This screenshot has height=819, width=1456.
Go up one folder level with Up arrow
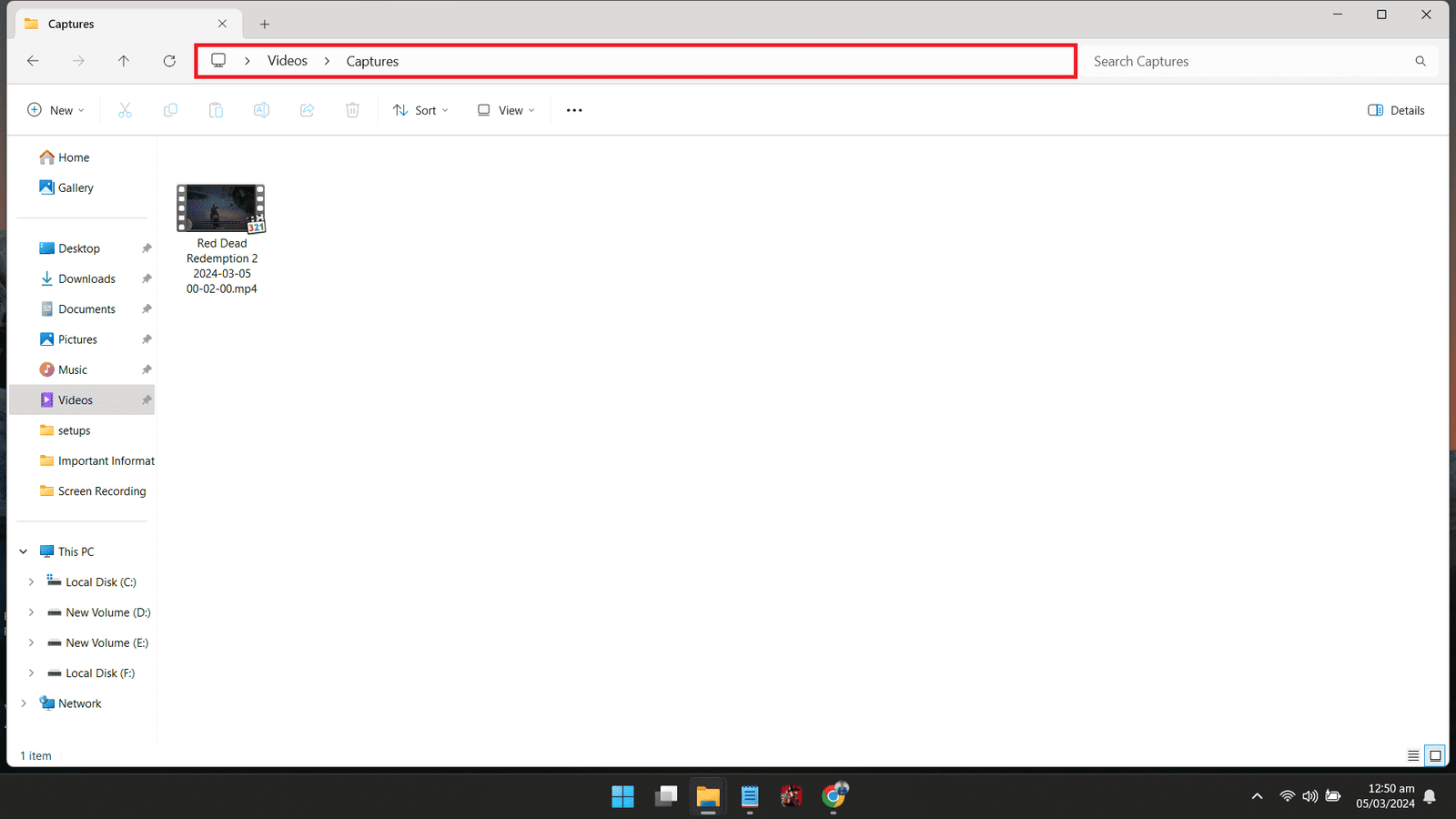tap(124, 61)
